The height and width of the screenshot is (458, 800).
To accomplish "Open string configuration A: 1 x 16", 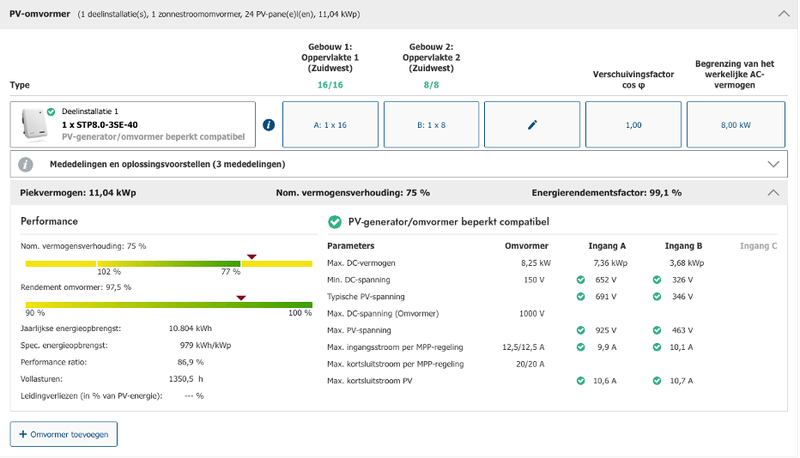I will click(x=330, y=125).
